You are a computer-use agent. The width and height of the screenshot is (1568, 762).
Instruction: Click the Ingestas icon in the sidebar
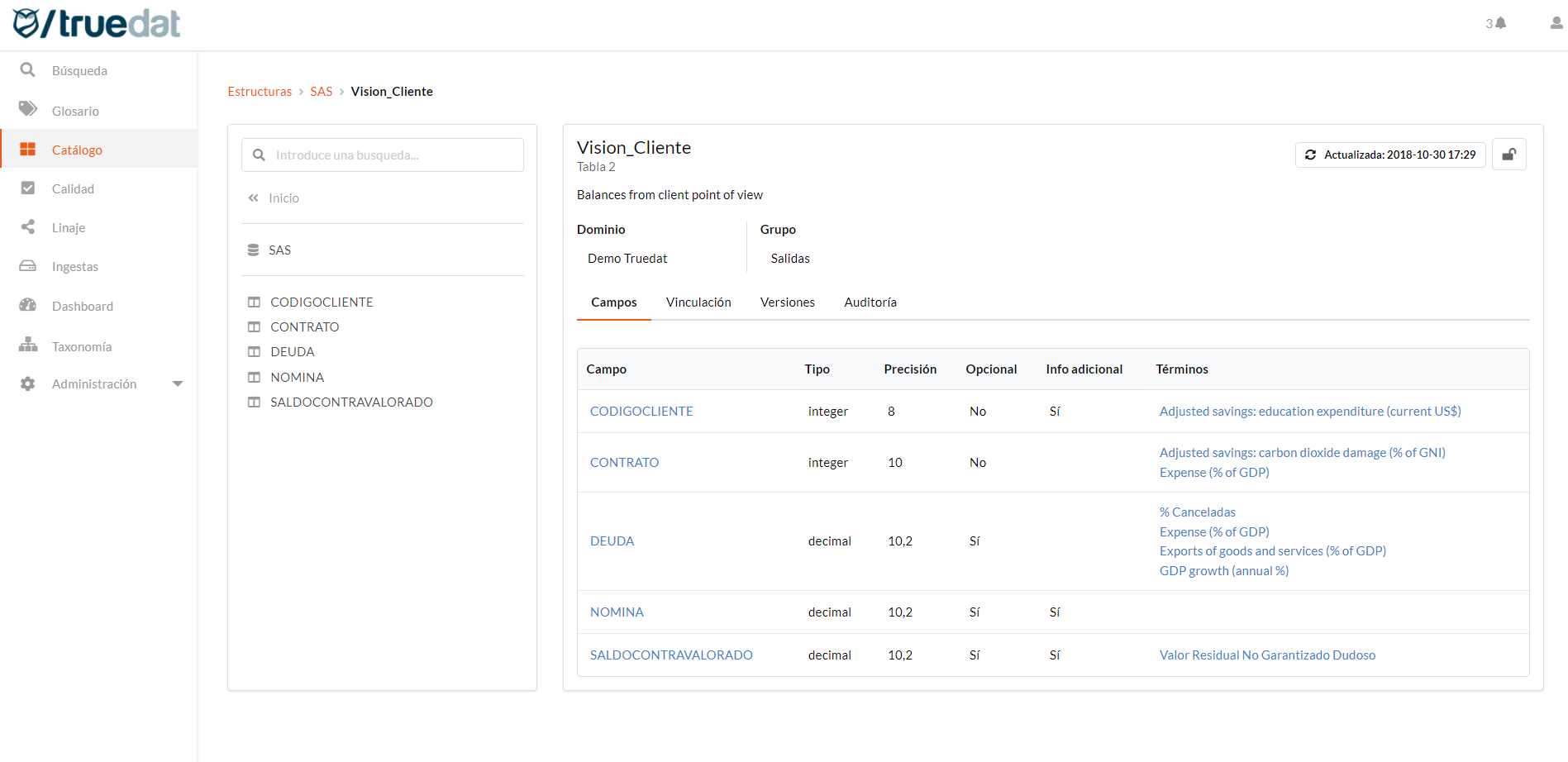(x=27, y=266)
